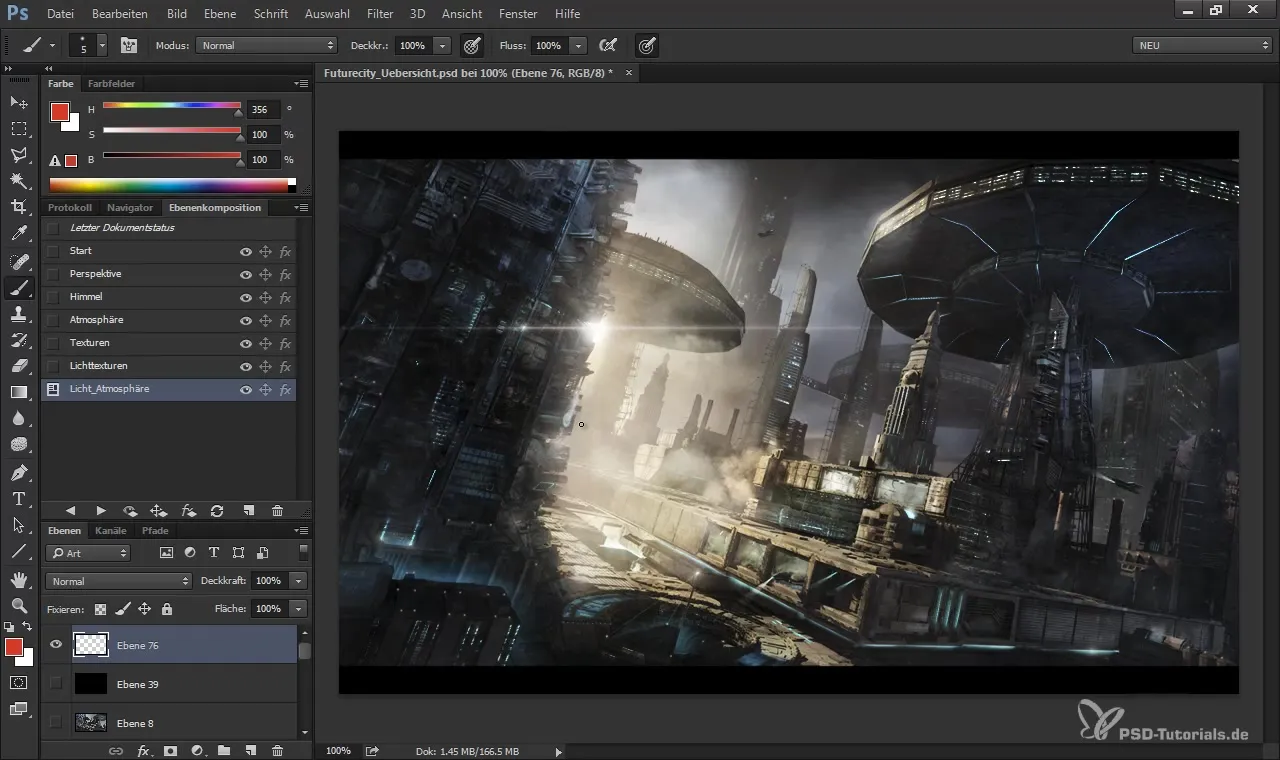1280x760 pixels.
Task: Apply the Himmel layer comp
Action: coord(53,297)
